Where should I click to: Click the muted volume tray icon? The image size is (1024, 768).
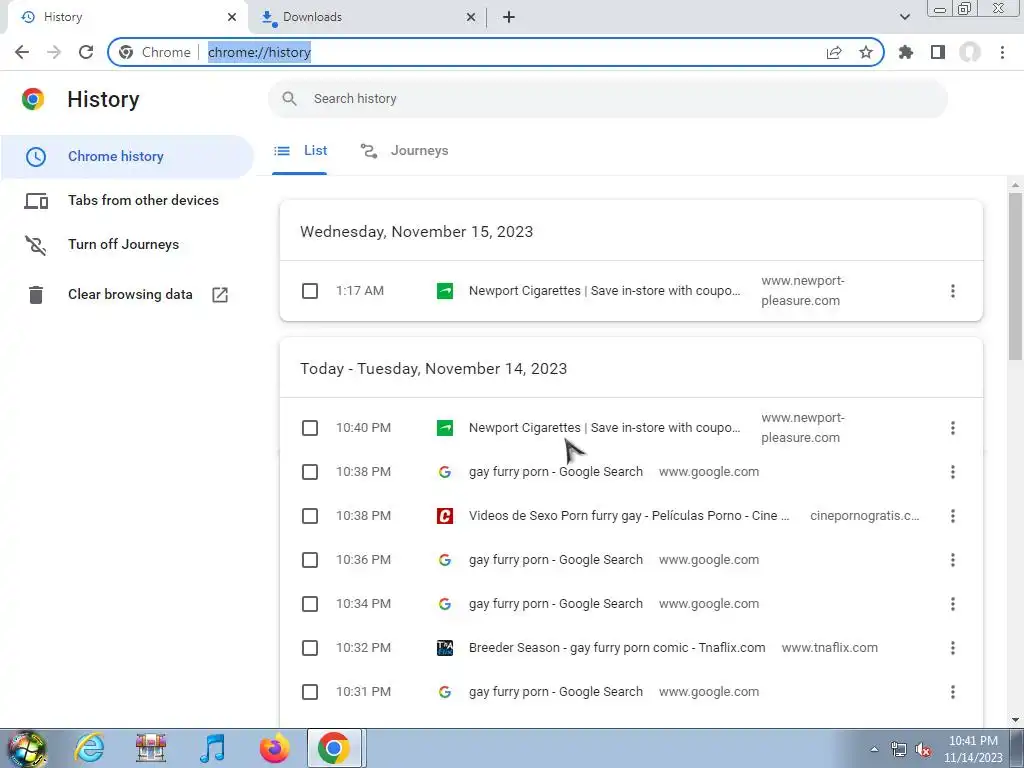pyautogui.click(x=923, y=749)
